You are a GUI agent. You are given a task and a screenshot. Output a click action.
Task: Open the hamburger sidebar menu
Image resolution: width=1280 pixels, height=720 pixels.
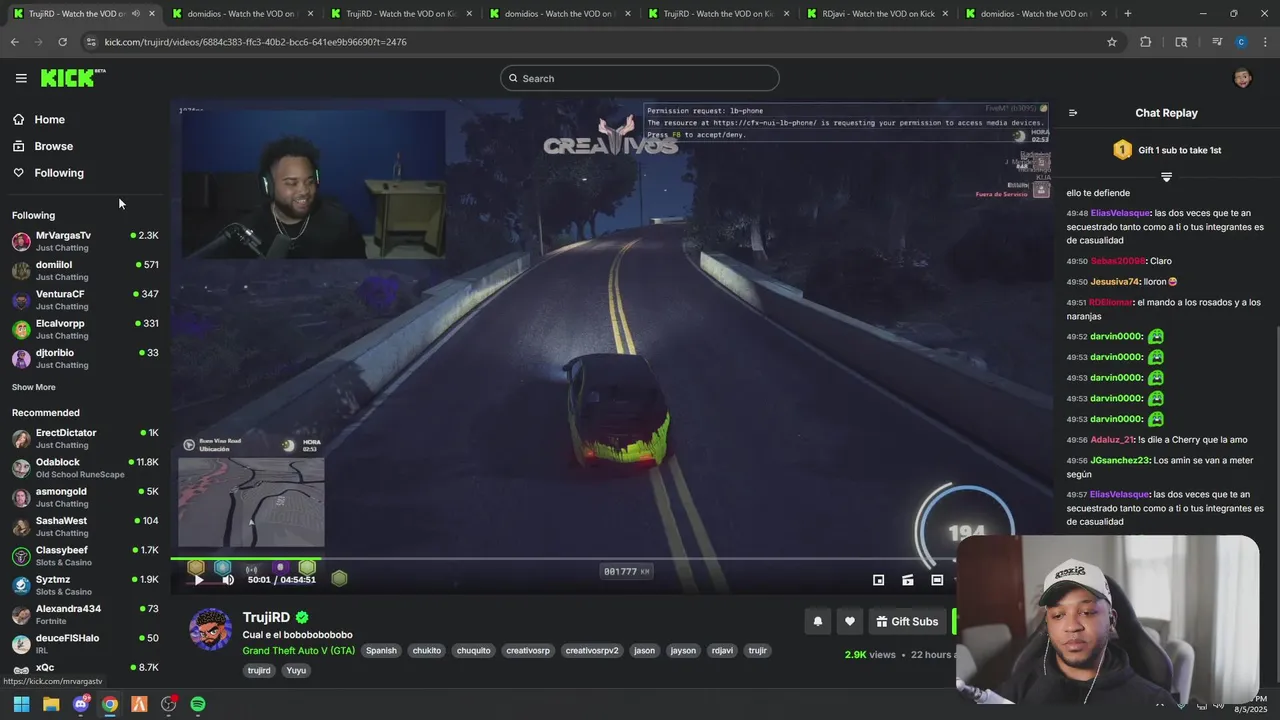tap(21, 78)
